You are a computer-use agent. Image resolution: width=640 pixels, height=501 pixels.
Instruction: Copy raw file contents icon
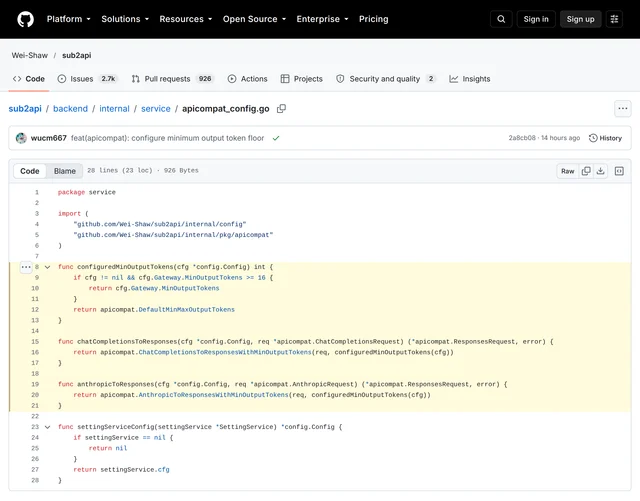(x=586, y=171)
